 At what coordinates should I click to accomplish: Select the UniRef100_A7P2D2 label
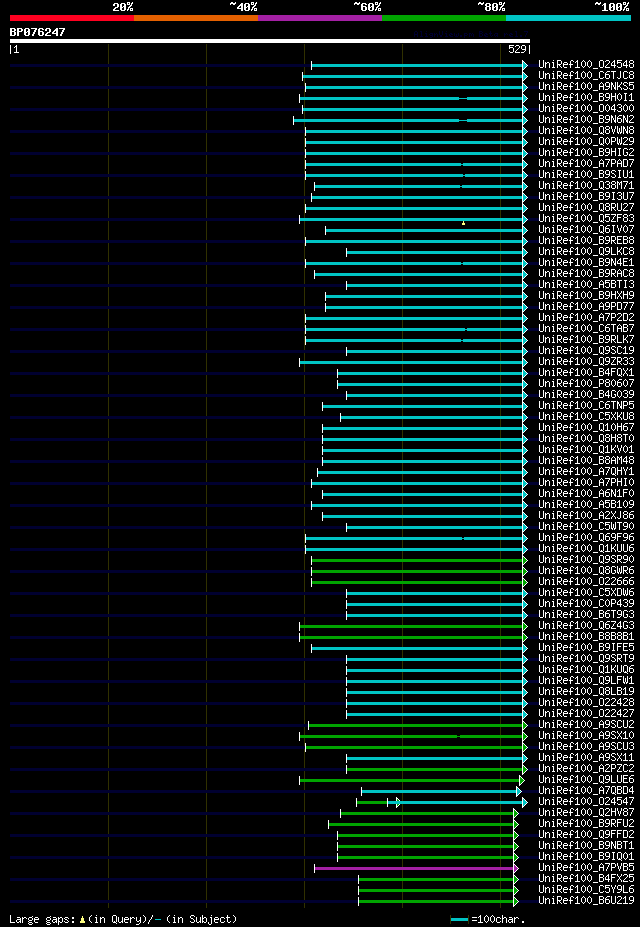click(586, 317)
